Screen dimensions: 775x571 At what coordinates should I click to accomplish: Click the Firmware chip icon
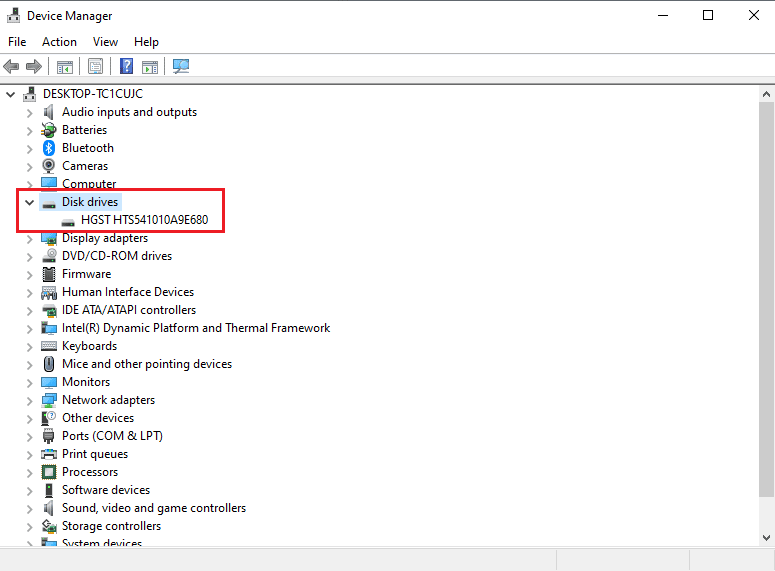48,274
